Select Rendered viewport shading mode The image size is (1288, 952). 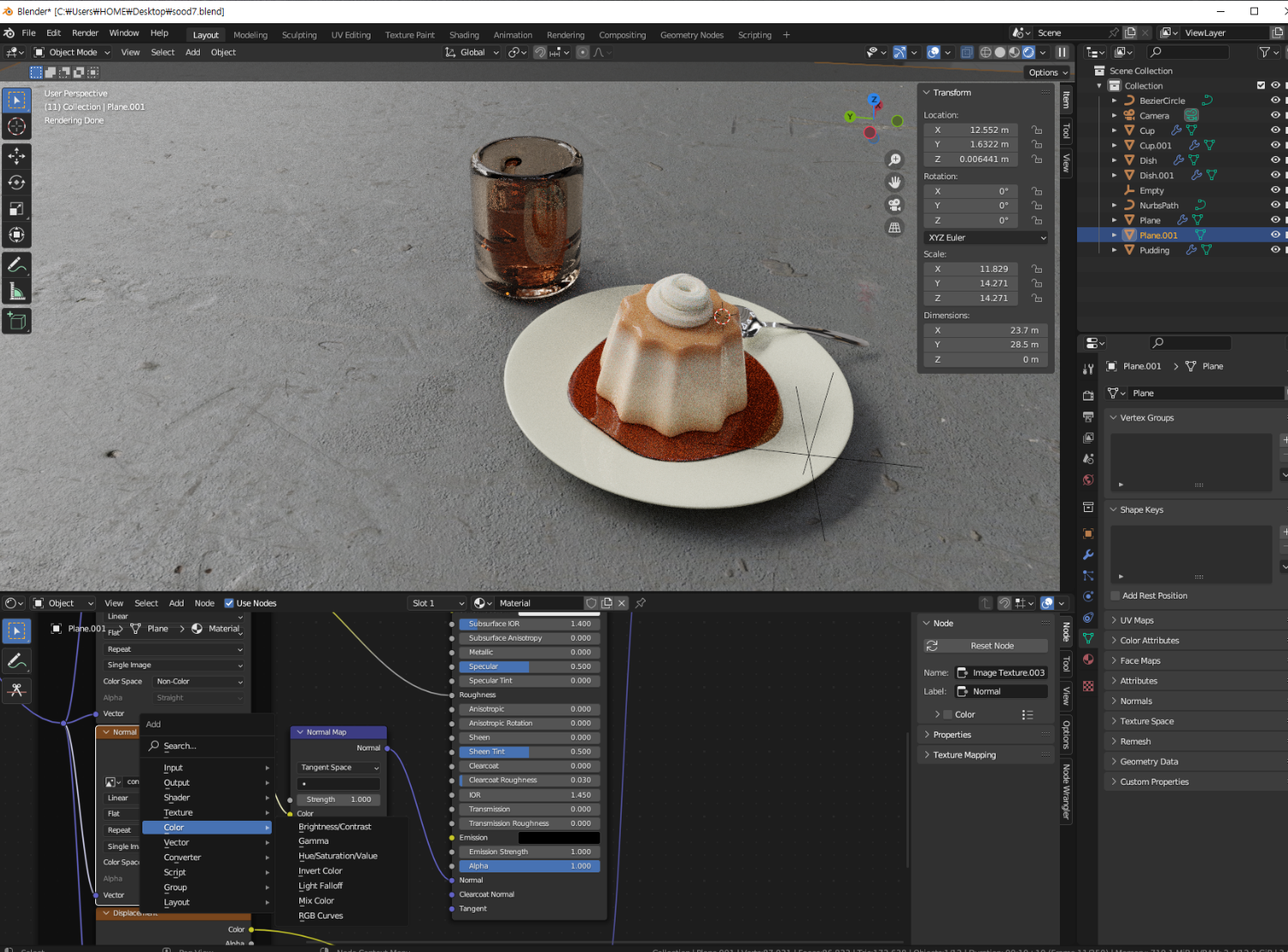[x=1028, y=52]
